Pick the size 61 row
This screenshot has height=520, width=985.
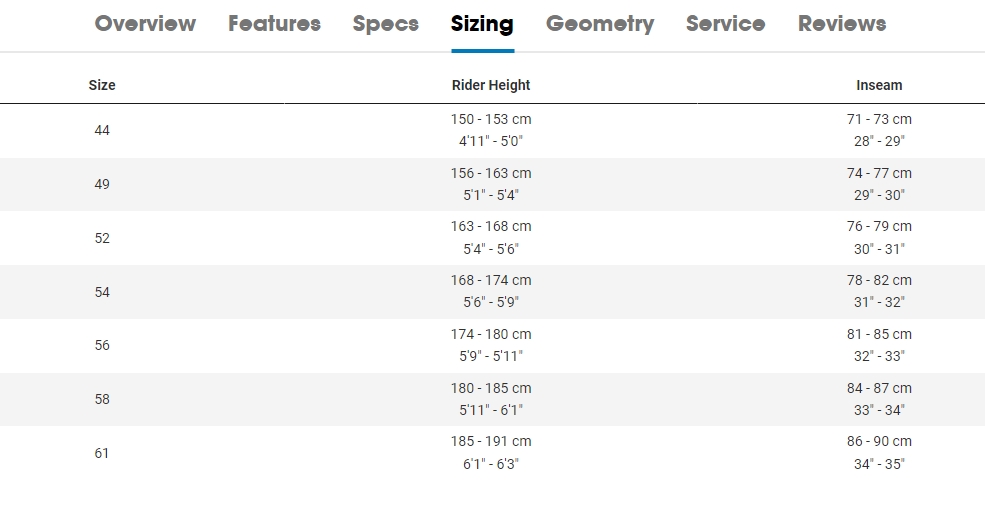tap(102, 453)
